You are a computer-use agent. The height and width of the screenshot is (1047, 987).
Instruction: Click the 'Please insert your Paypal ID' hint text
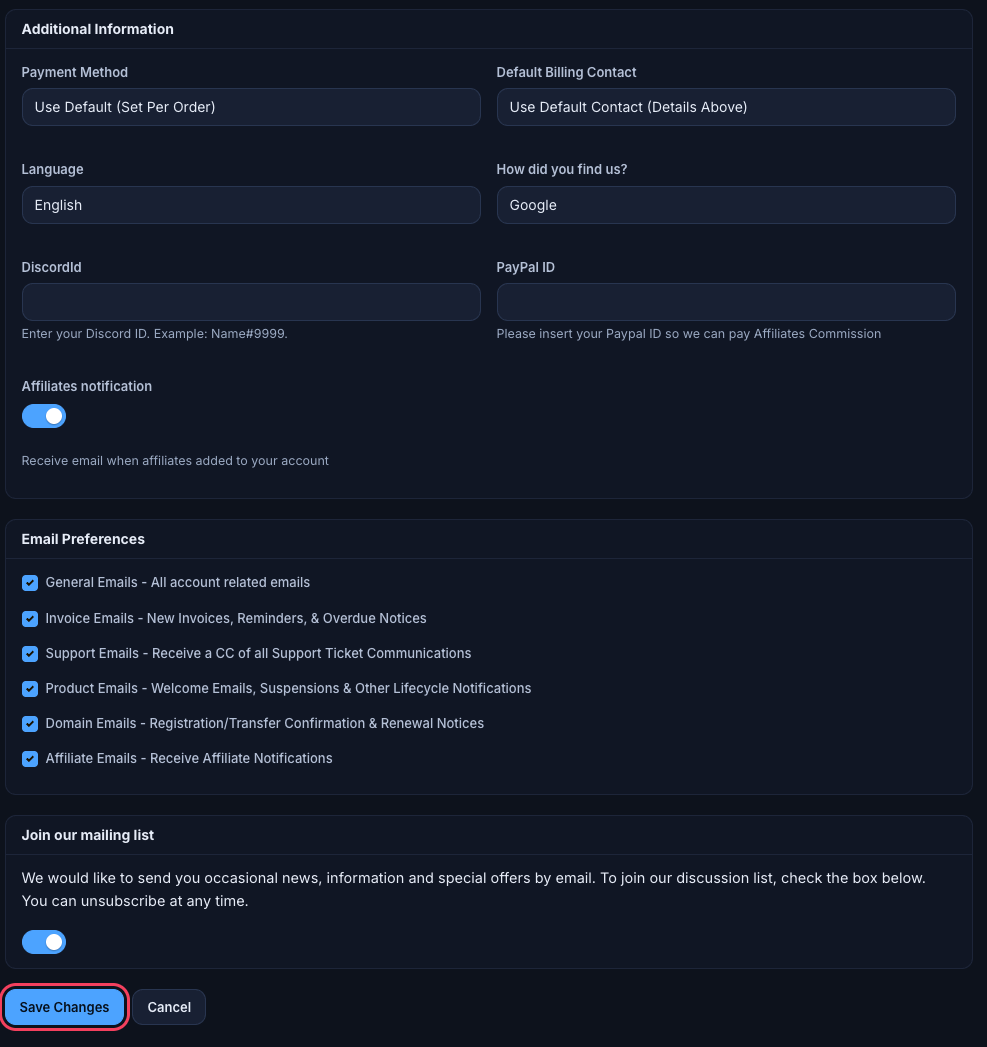coord(688,334)
